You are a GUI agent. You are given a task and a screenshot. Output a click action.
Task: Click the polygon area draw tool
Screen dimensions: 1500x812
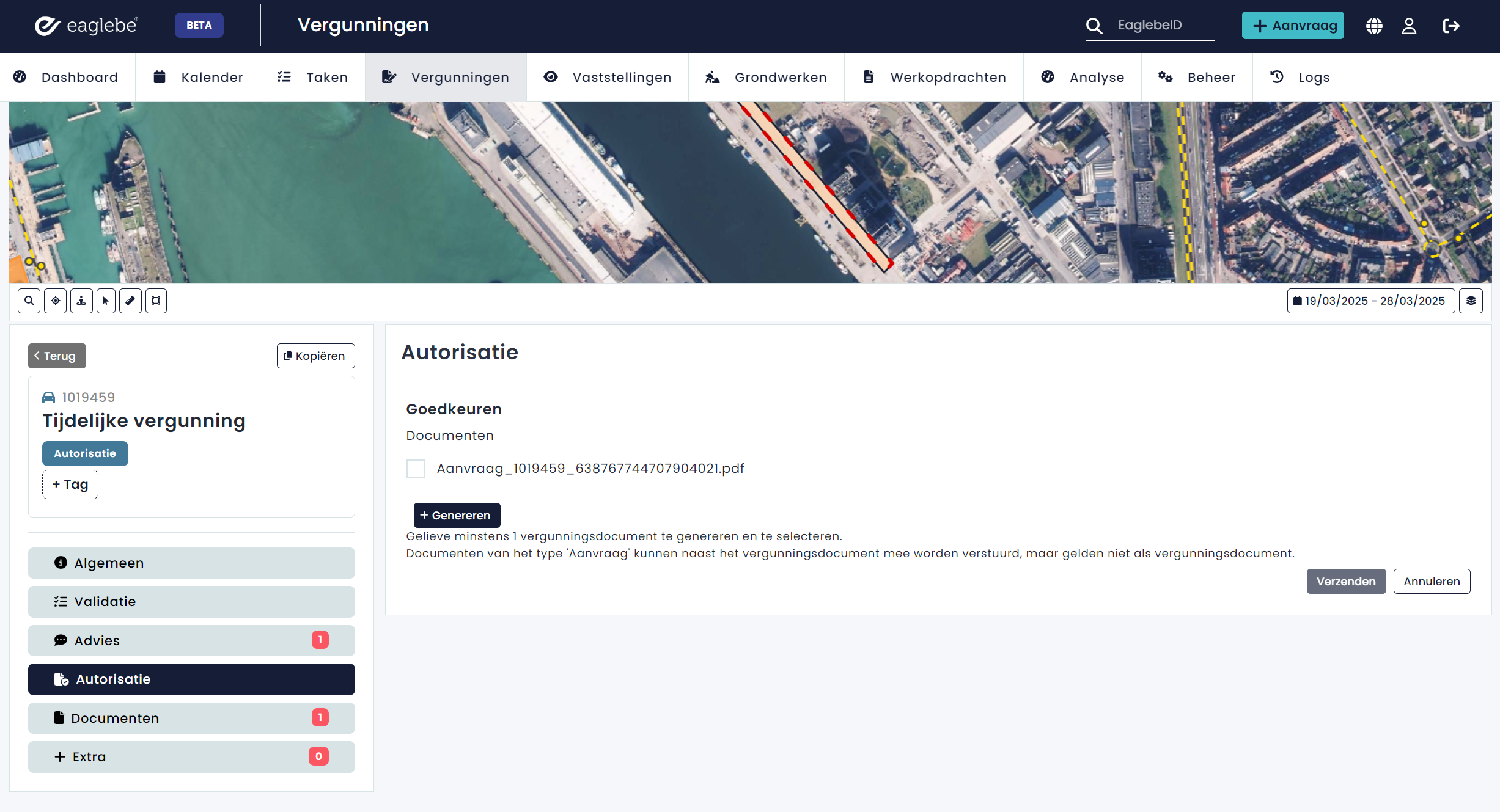(156, 301)
